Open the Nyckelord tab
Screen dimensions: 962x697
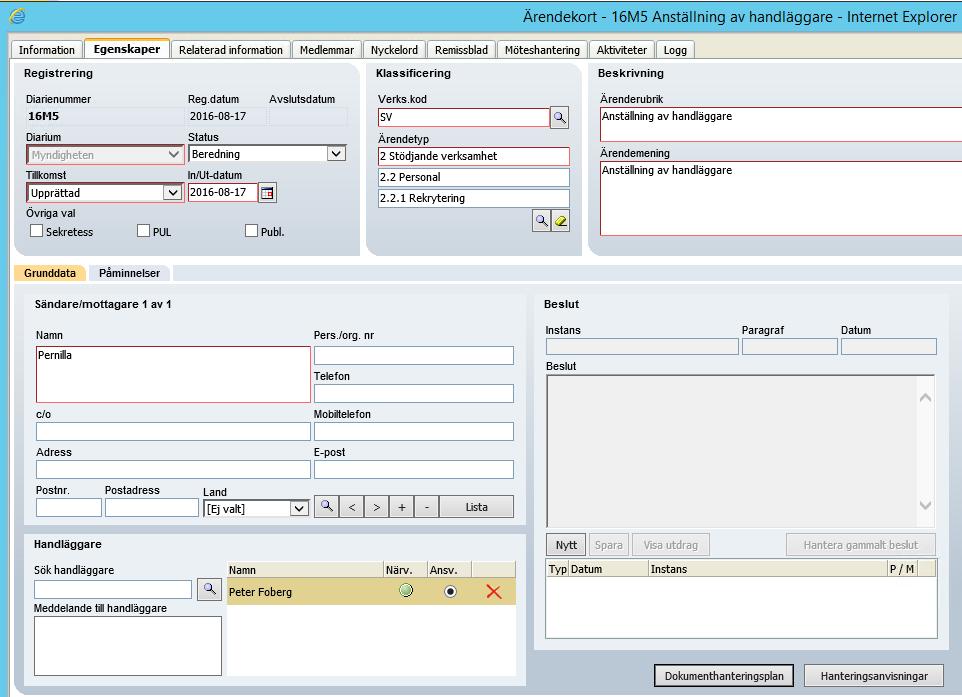[x=394, y=50]
